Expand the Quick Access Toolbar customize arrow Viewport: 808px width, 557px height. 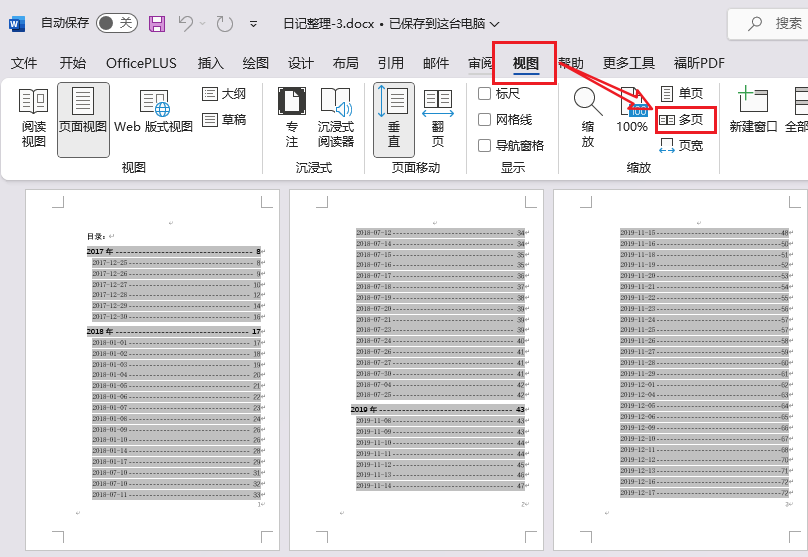click(x=253, y=24)
